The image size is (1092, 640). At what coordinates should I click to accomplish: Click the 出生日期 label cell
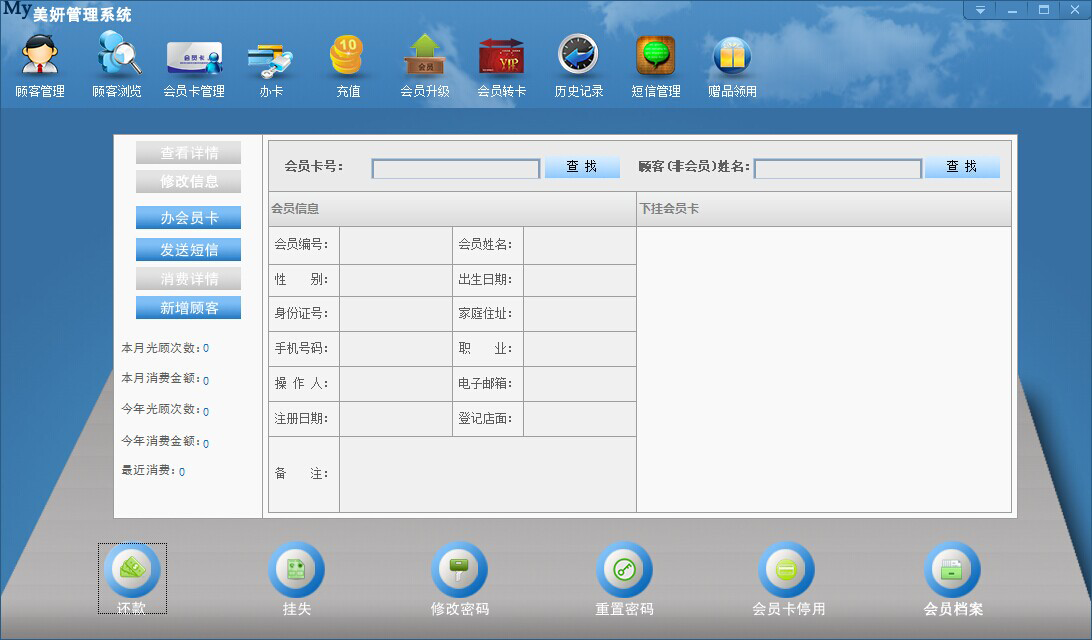click(x=488, y=279)
